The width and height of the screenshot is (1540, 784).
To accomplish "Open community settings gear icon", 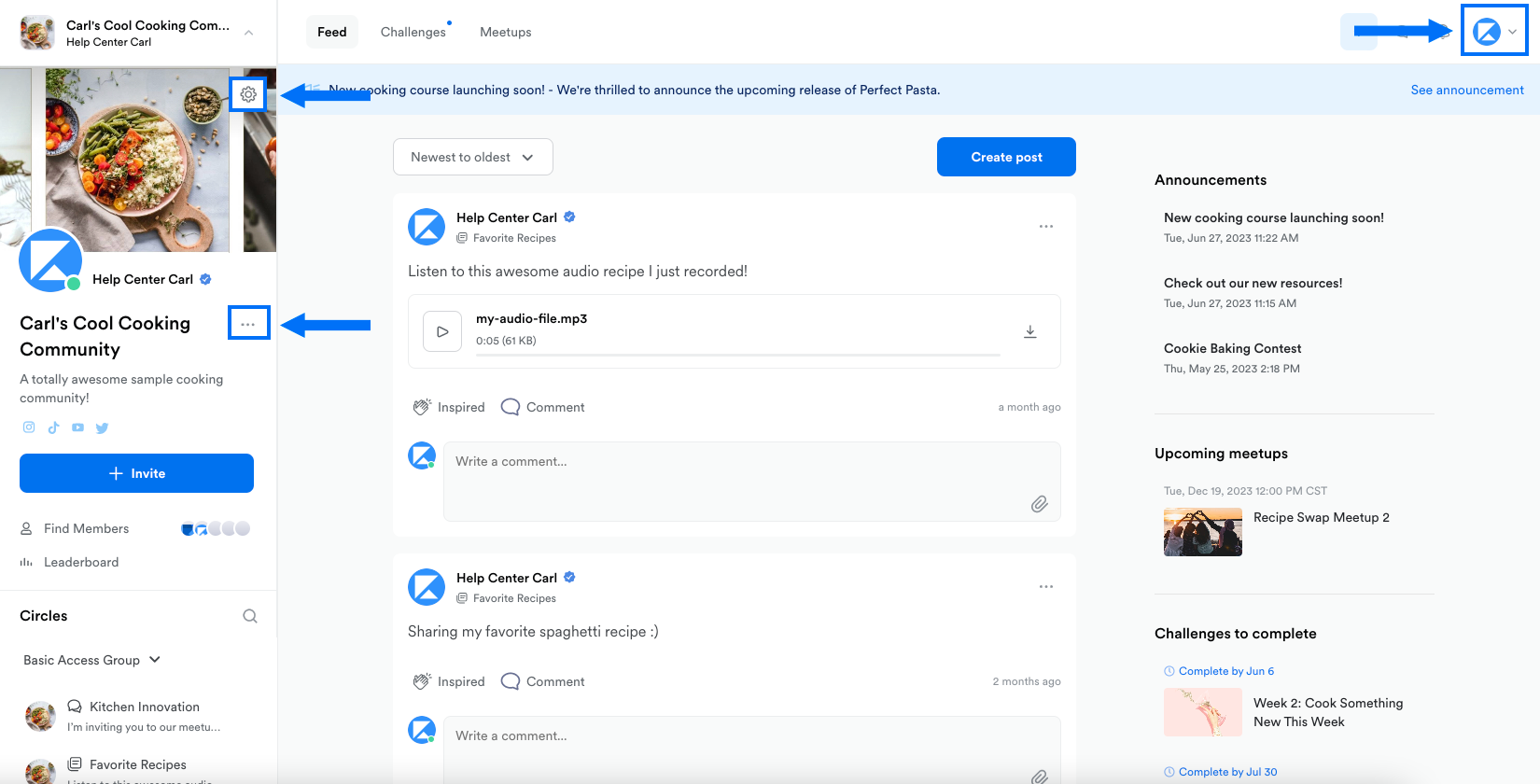I will [248, 94].
